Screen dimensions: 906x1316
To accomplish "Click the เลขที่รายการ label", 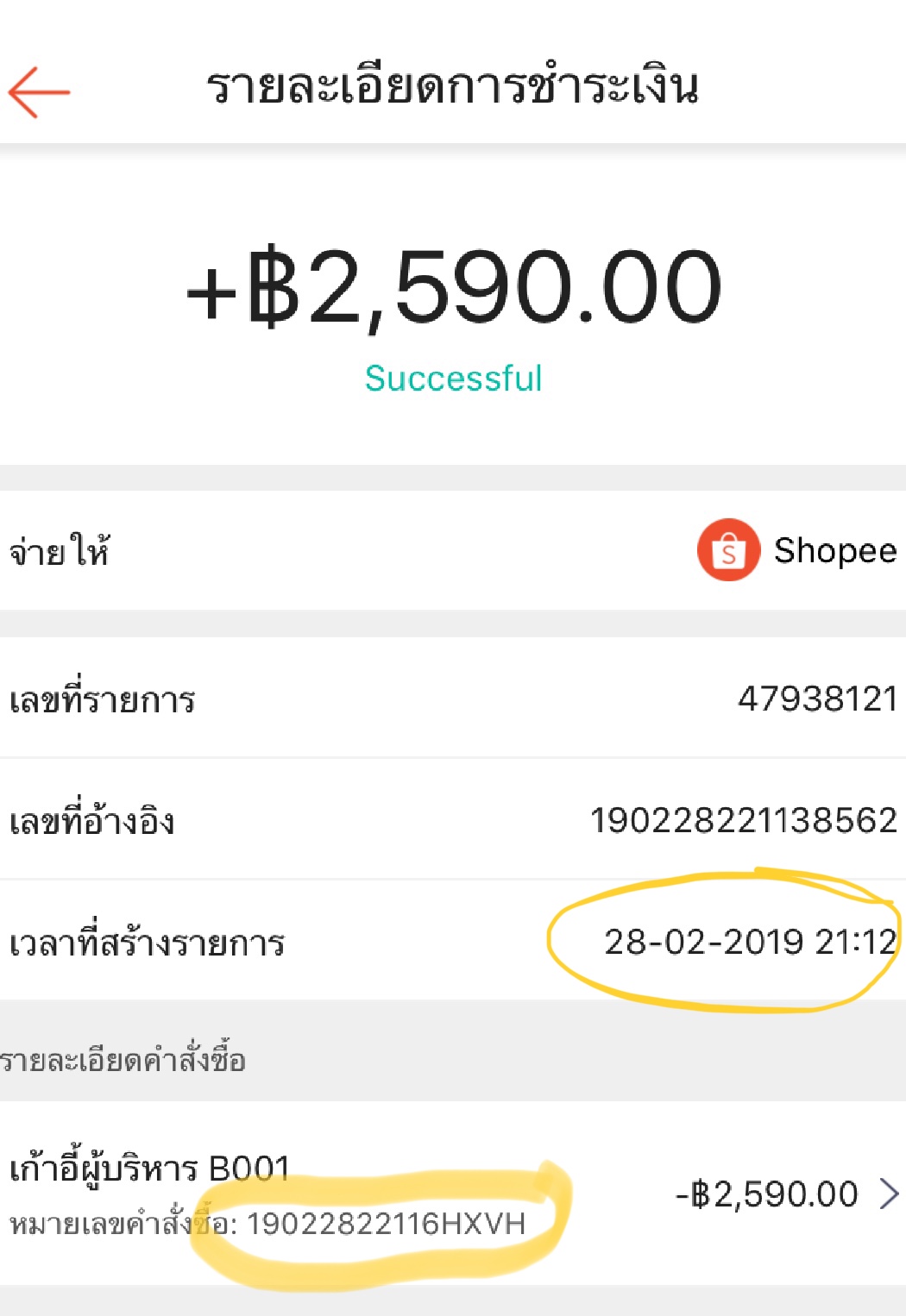I will pyautogui.click(x=103, y=700).
